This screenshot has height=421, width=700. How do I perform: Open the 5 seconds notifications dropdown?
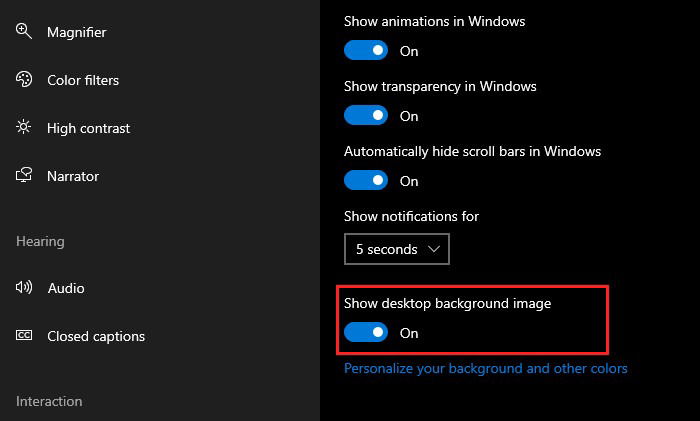tap(397, 249)
